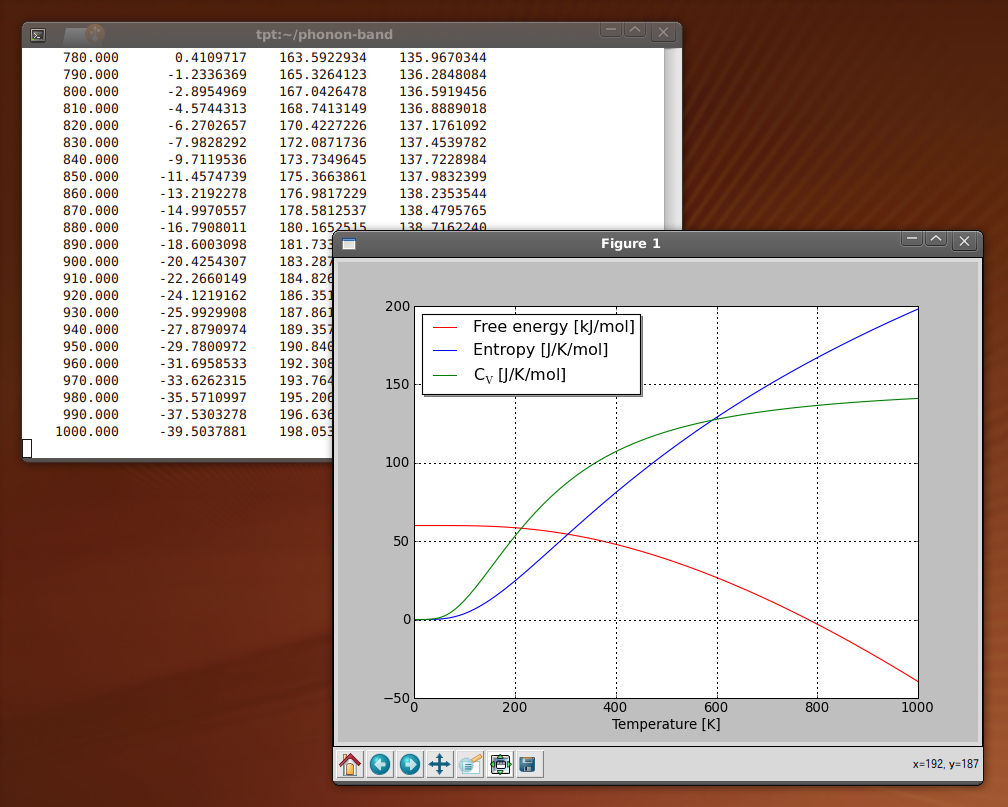1008x807 pixels.
Task: Save the figure with floppy disk icon
Action: [x=528, y=765]
